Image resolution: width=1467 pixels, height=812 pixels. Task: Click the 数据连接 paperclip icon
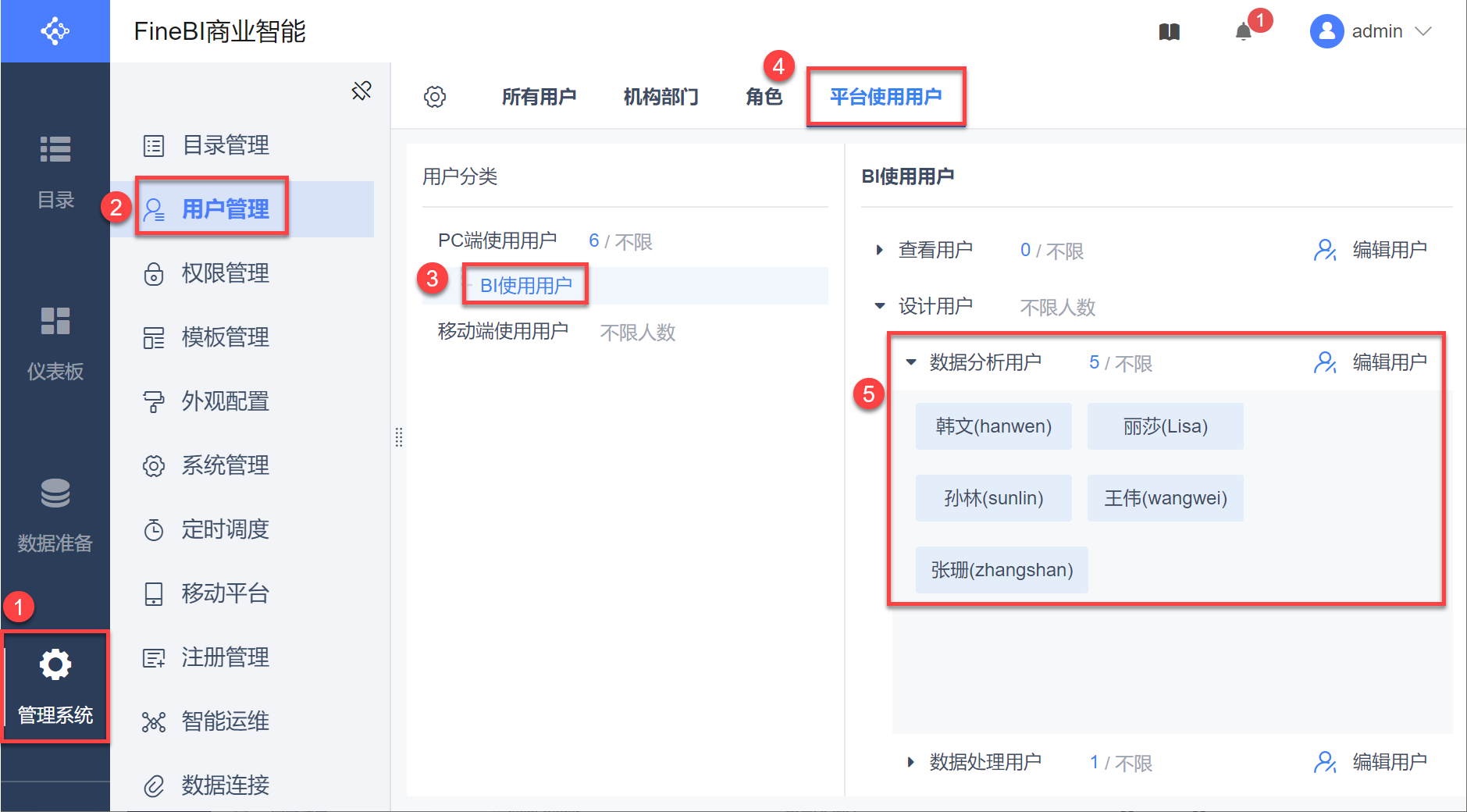click(x=154, y=785)
